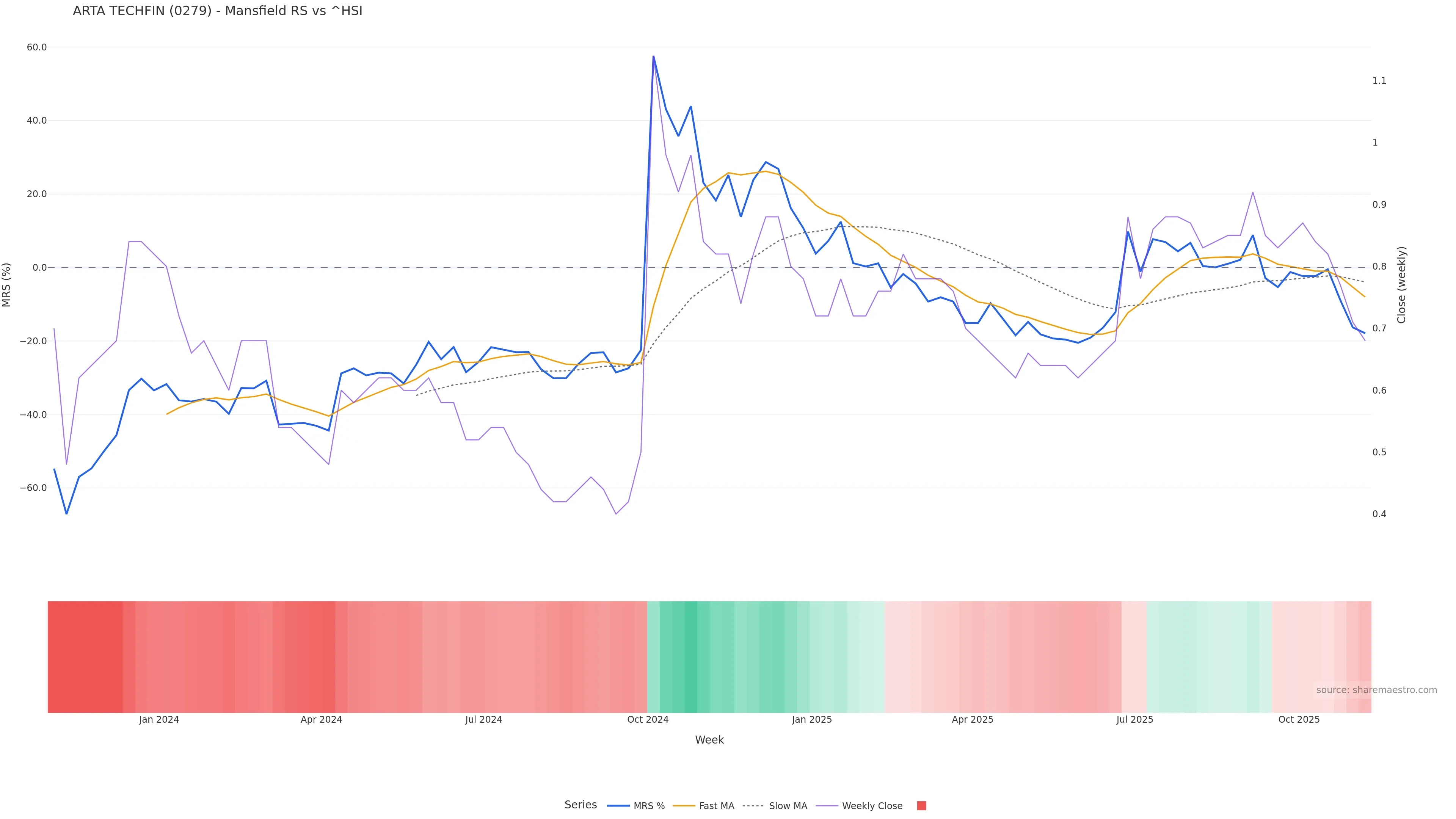This screenshot has width=1456, height=819.
Task: Click the Apr 2025 axis label
Action: 972,720
